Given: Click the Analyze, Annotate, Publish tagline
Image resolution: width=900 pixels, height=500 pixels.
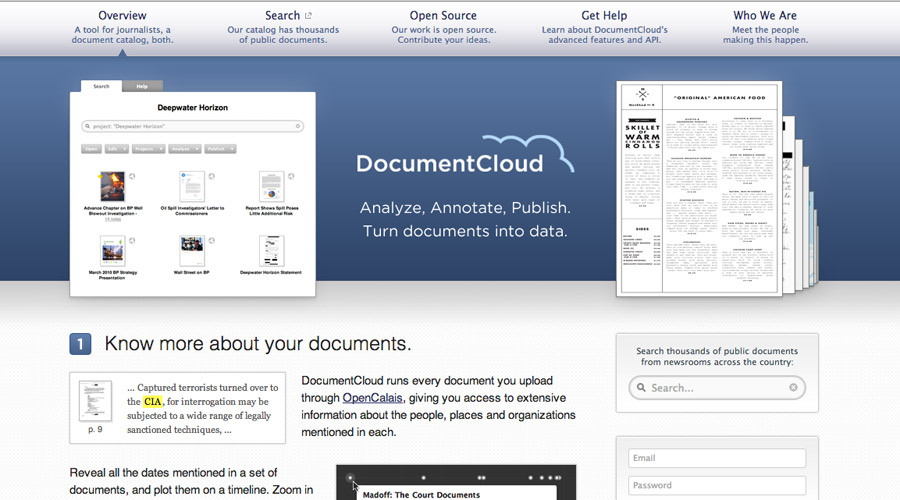Looking at the screenshot, I should [465, 208].
